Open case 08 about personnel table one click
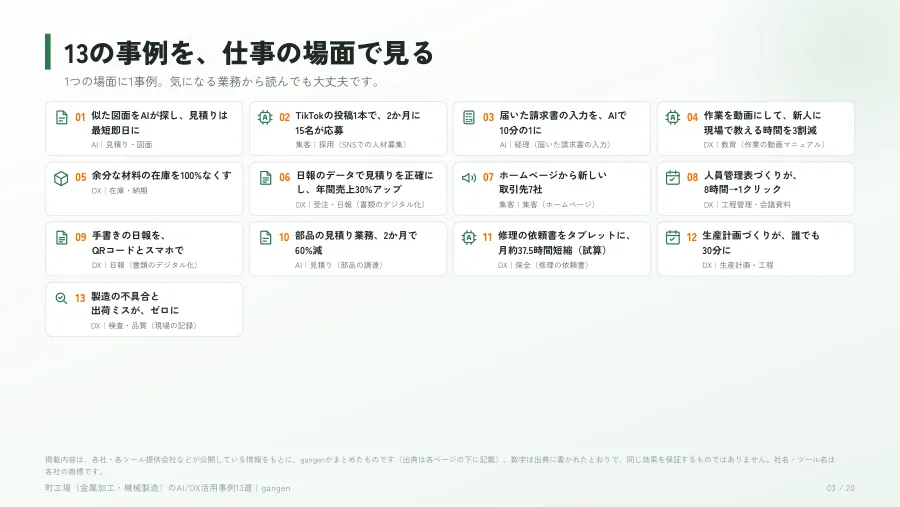 pos(755,189)
